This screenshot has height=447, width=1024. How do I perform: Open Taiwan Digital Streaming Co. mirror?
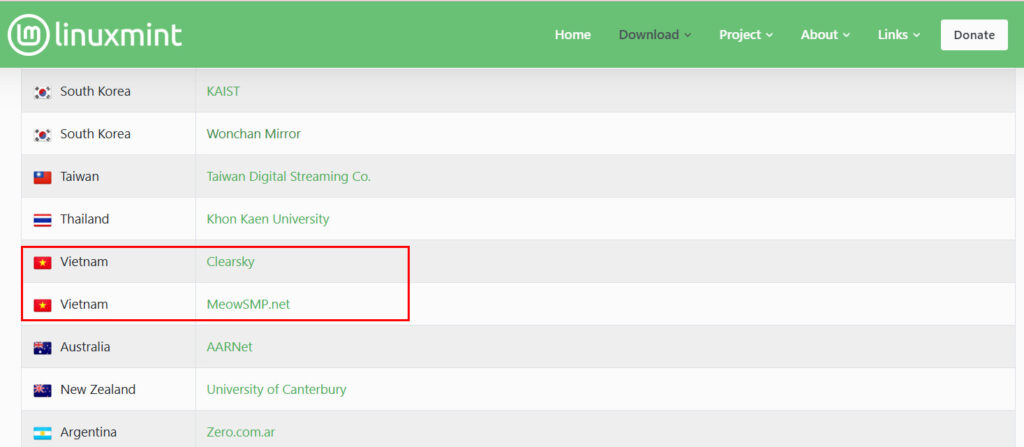click(289, 176)
